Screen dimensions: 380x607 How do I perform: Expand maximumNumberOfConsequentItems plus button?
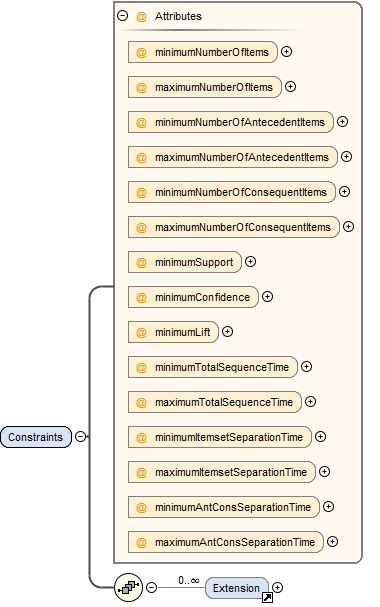click(349, 226)
